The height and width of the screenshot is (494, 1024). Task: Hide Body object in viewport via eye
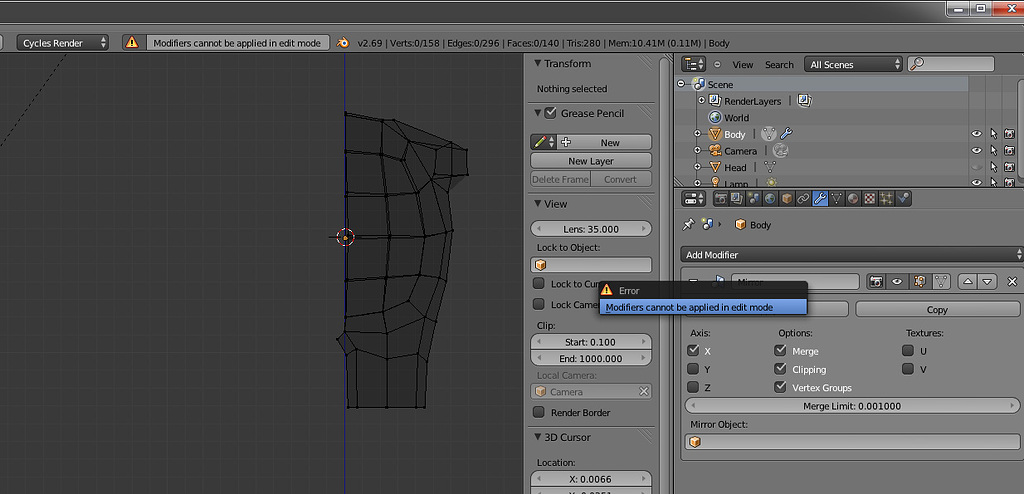tap(976, 134)
